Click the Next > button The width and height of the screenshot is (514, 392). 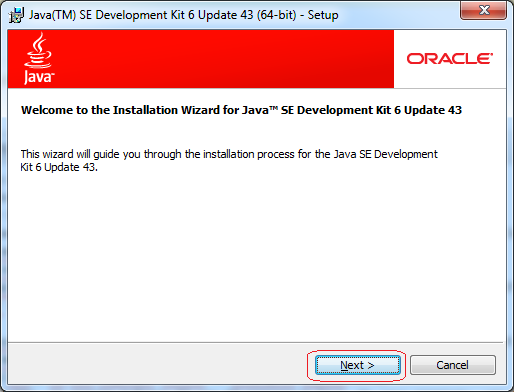tap(358, 365)
